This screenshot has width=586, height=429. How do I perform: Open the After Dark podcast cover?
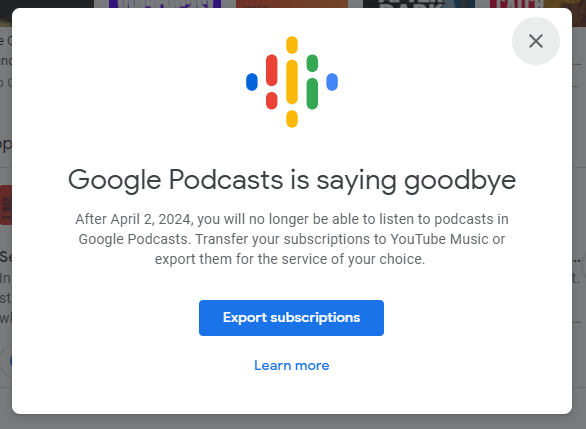pos(419,4)
